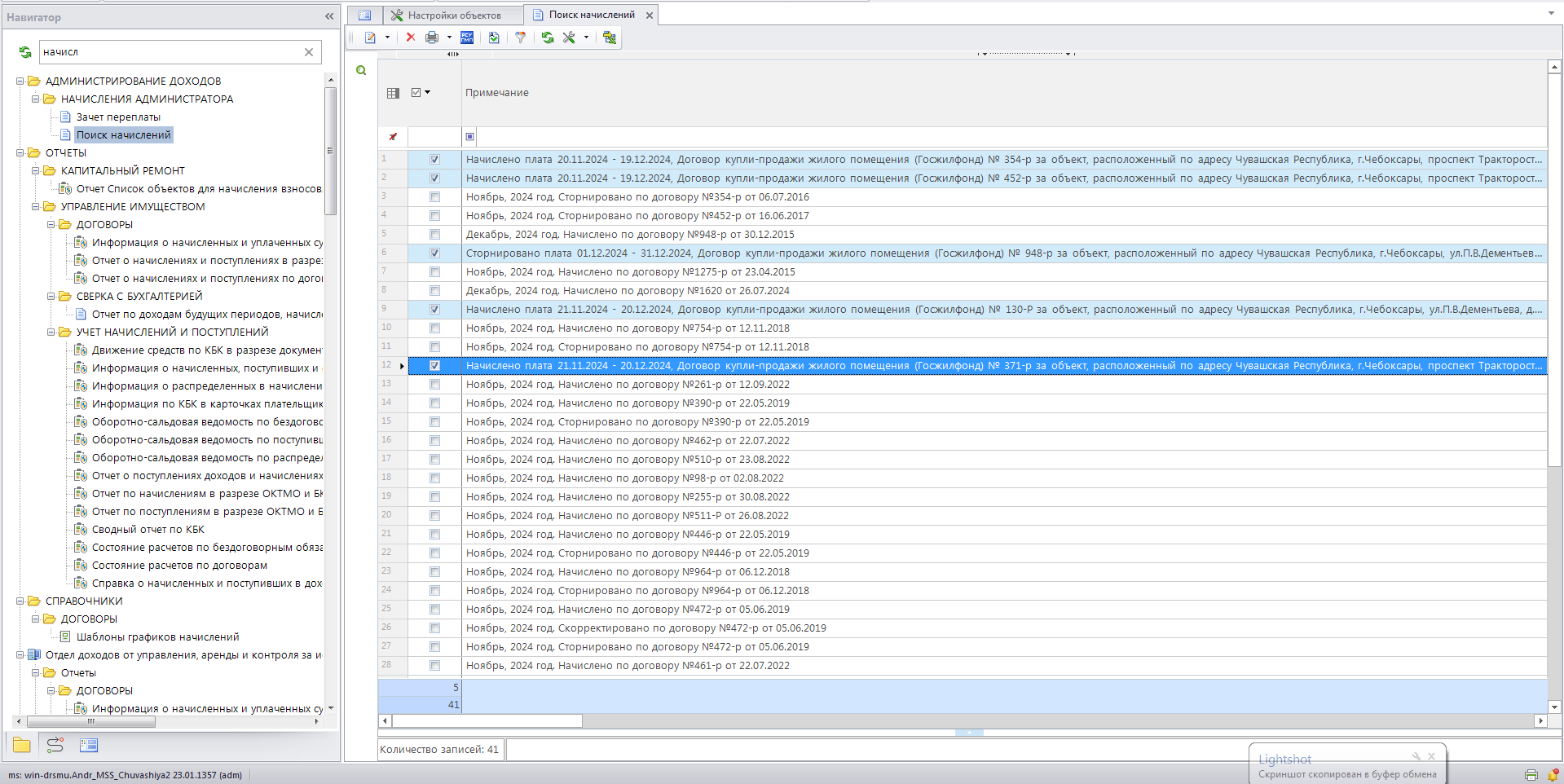This screenshot has width=1564, height=784.
Task: Open the first workspace tab icon
Action: tap(364, 15)
